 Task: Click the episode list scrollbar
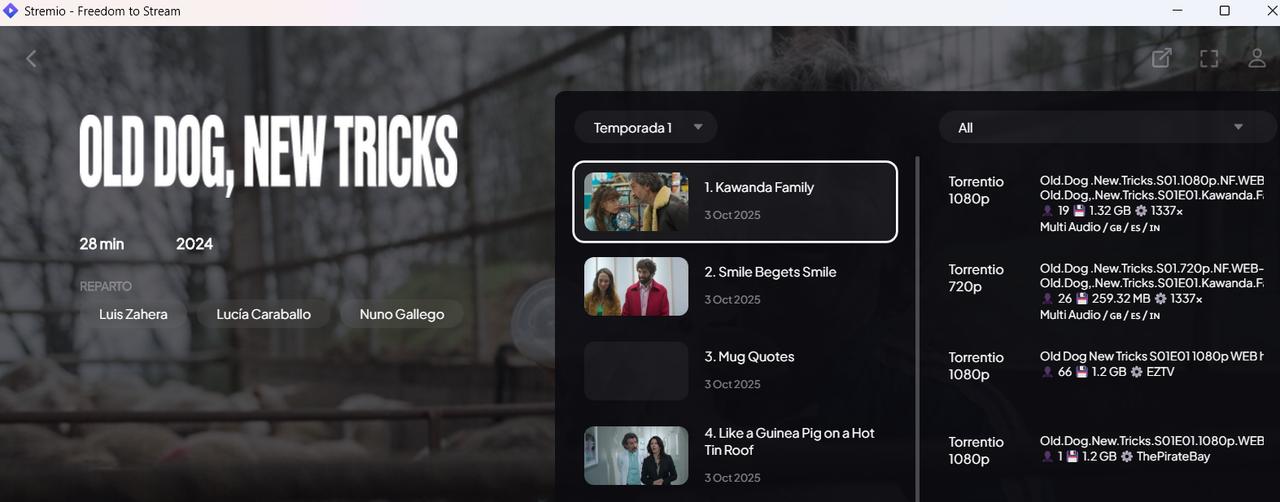918,328
